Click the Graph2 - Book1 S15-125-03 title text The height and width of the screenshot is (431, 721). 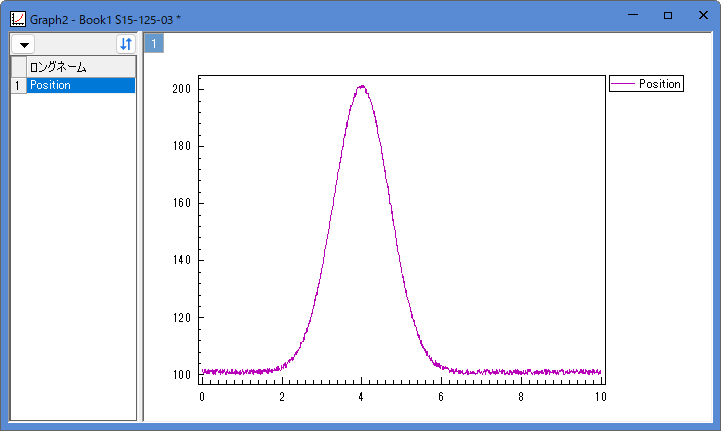coord(105,20)
